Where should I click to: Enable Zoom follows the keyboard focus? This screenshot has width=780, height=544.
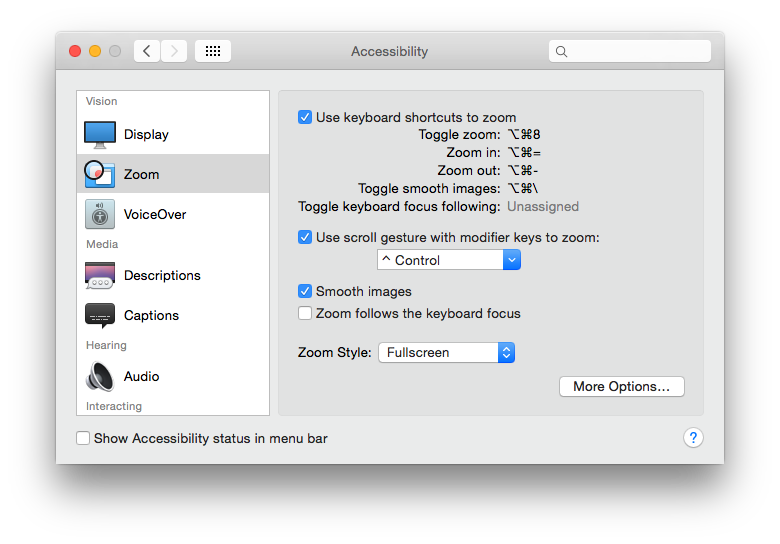point(305,313)
